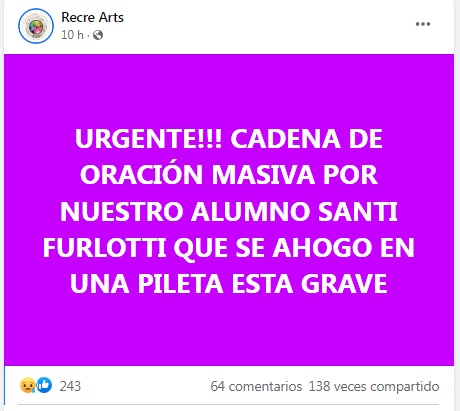Viewport: 460px width, 411px height.
Task: Click the ORACIÓN MASIVA POR line
Action: (x=229, y=173)
